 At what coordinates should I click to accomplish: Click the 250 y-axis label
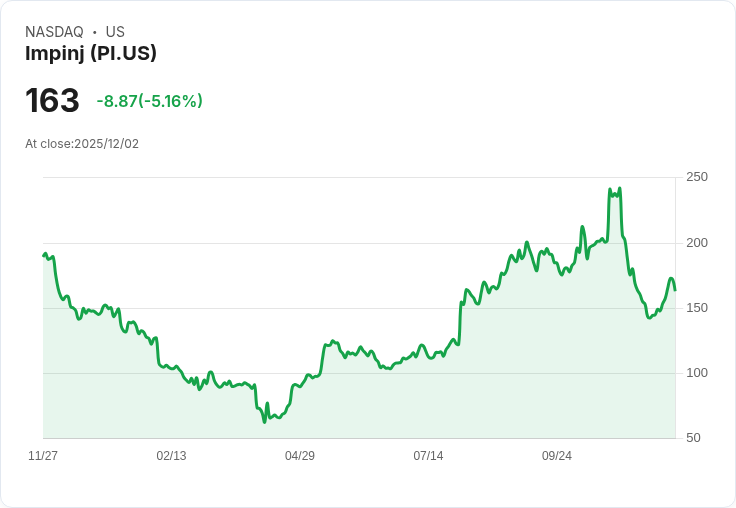(x=697, y=177)
